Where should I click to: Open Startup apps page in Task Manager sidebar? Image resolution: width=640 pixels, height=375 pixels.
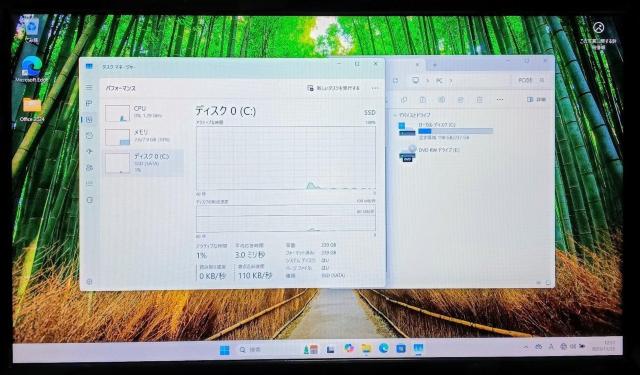[x=89, y=151]
